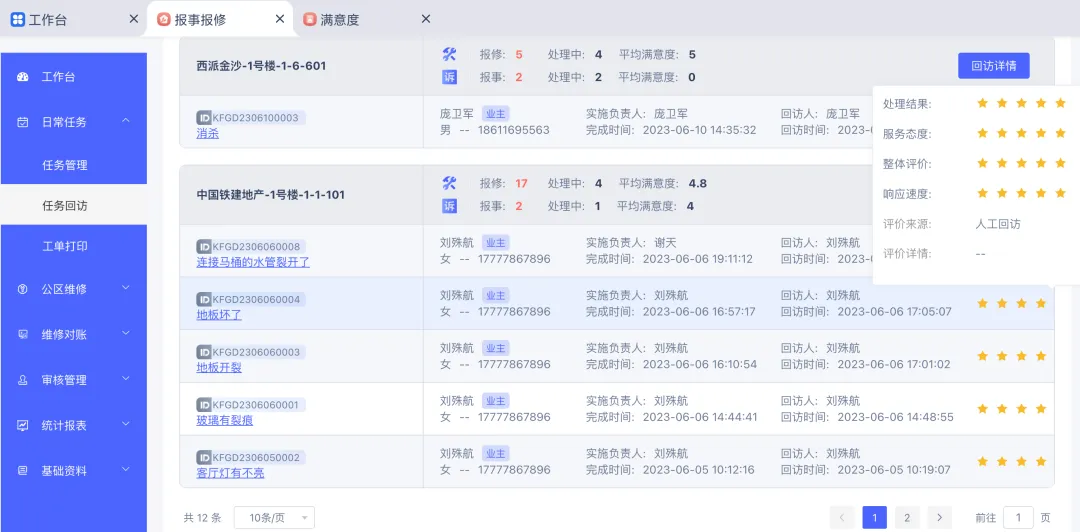Select 任务管理 in the sidebar

[x=65, y=165]
